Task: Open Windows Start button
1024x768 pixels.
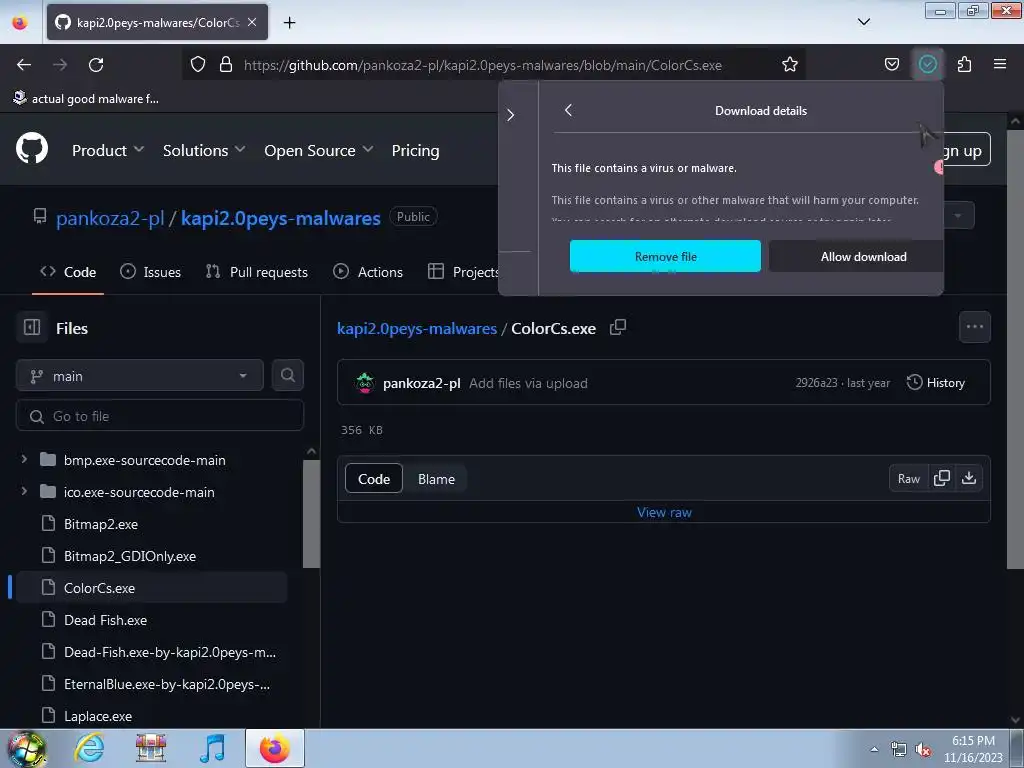Action: coord(26,749)
